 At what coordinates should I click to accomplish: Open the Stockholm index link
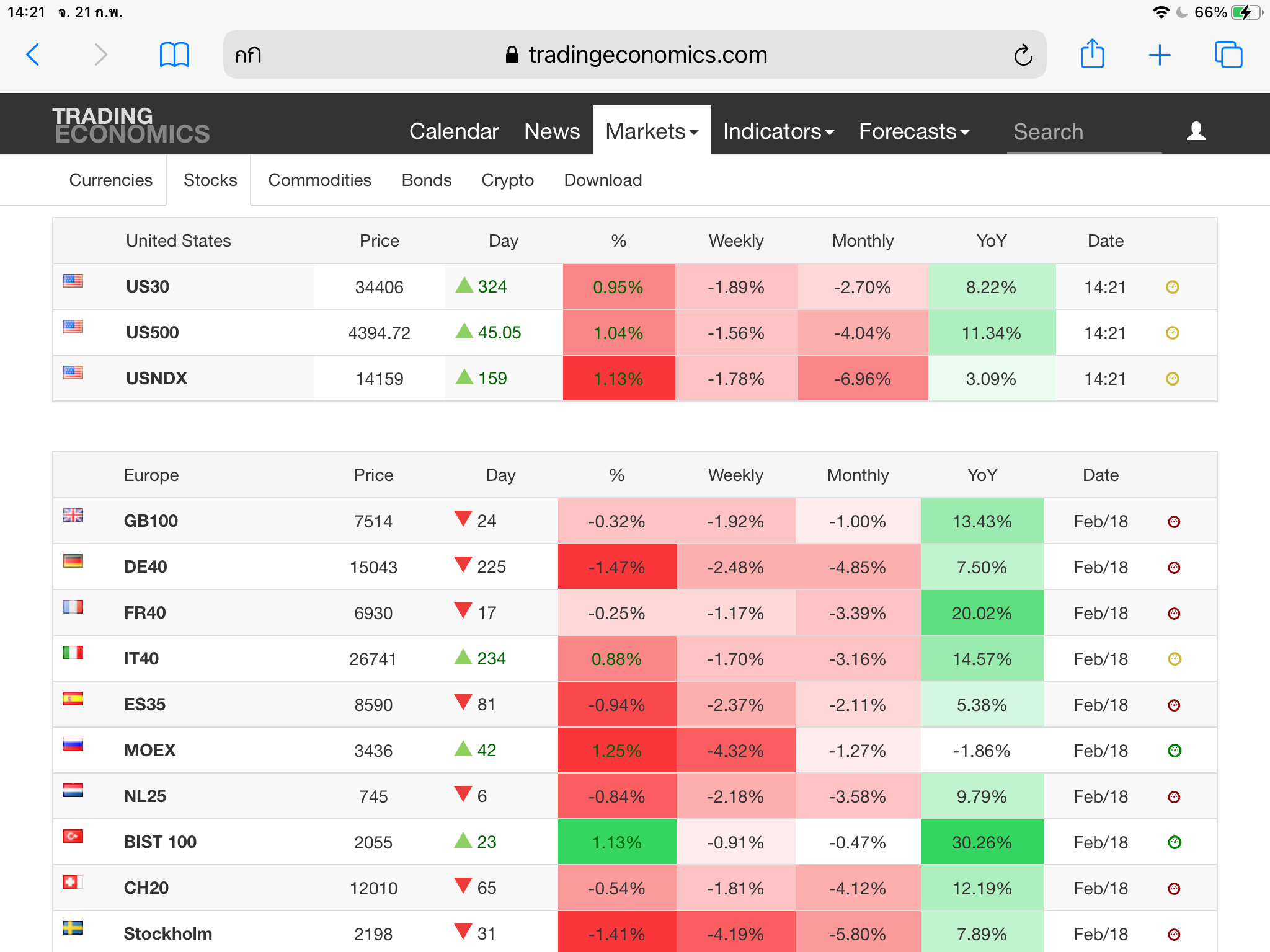(167, 933)
